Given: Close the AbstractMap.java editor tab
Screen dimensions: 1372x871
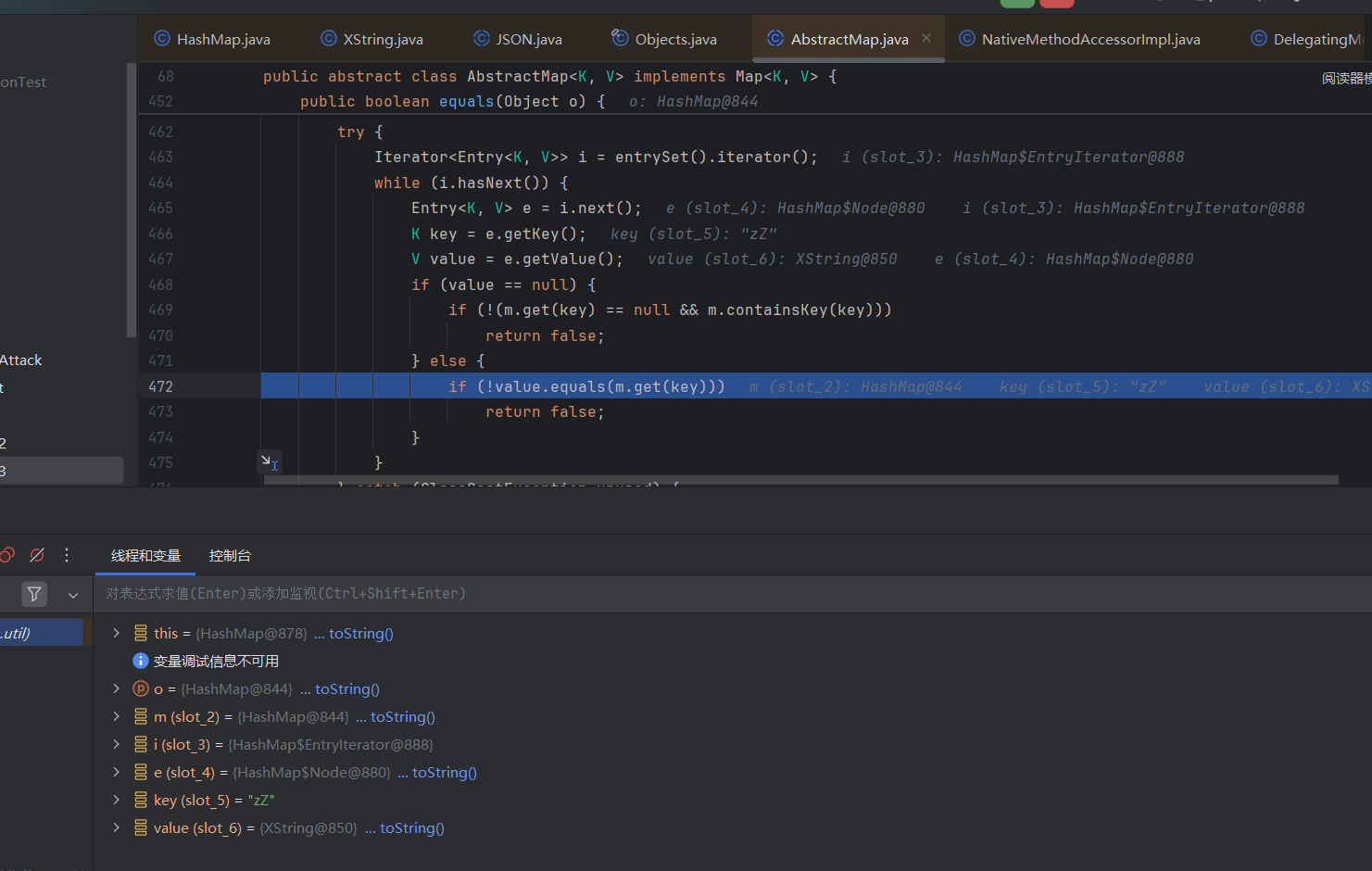Looking at the screenshot, I should [926, 38].
